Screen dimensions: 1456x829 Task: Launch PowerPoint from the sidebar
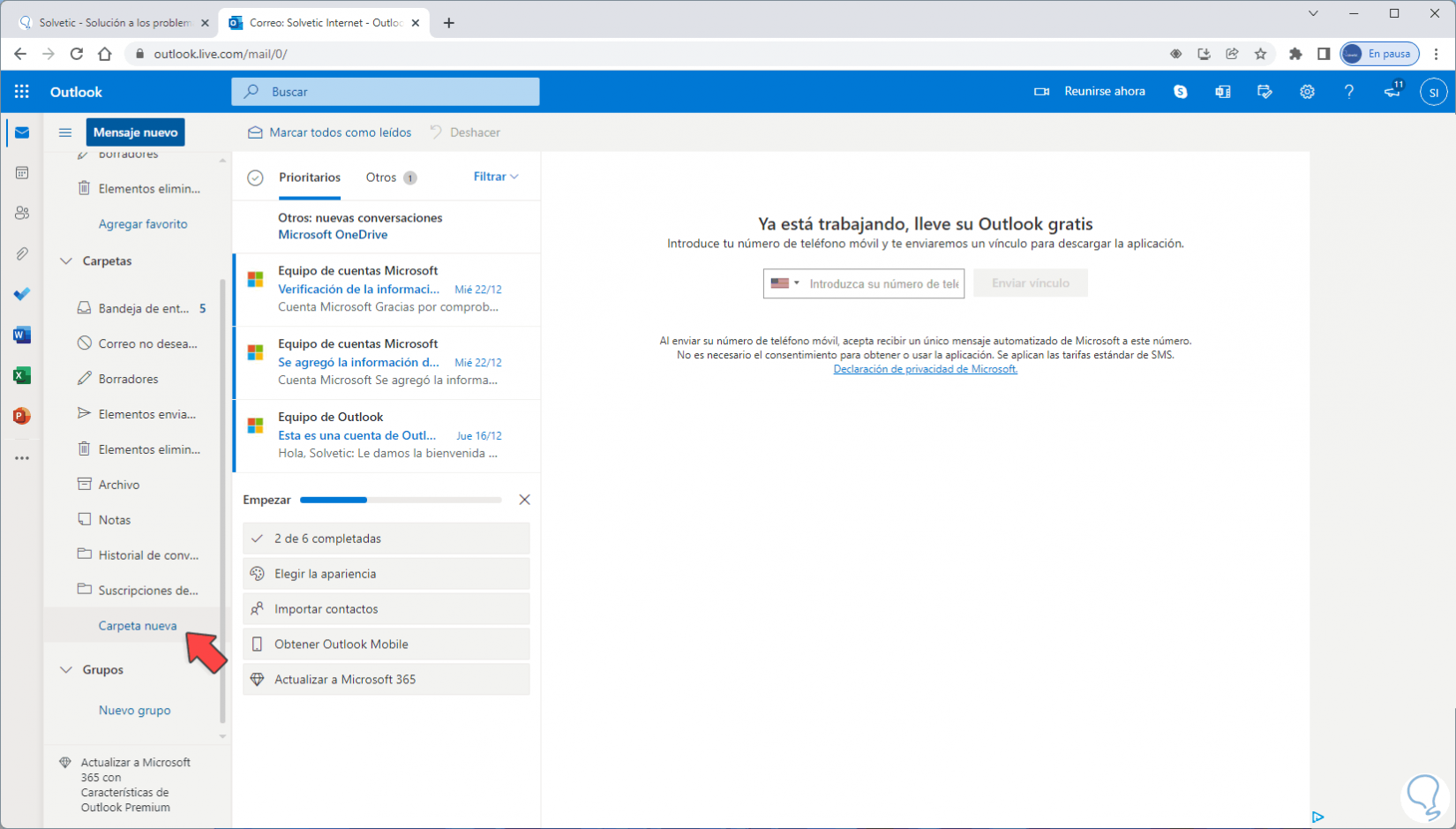[22, 416]
